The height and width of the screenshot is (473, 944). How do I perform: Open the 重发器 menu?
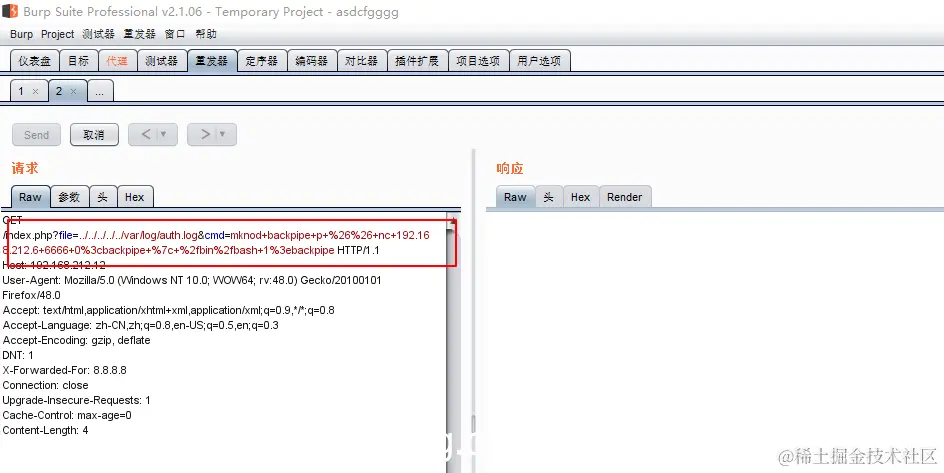140,34
